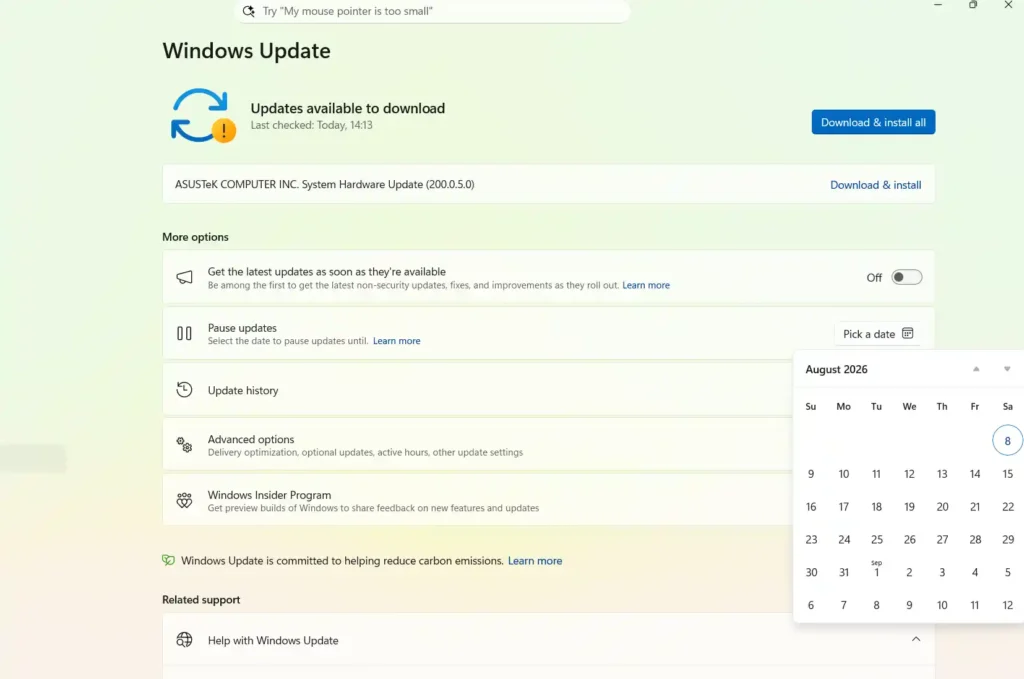Click the Advanced options gears icon
Image resolution: width=1024 pixels, height=679 pixels.
(184, 445)
